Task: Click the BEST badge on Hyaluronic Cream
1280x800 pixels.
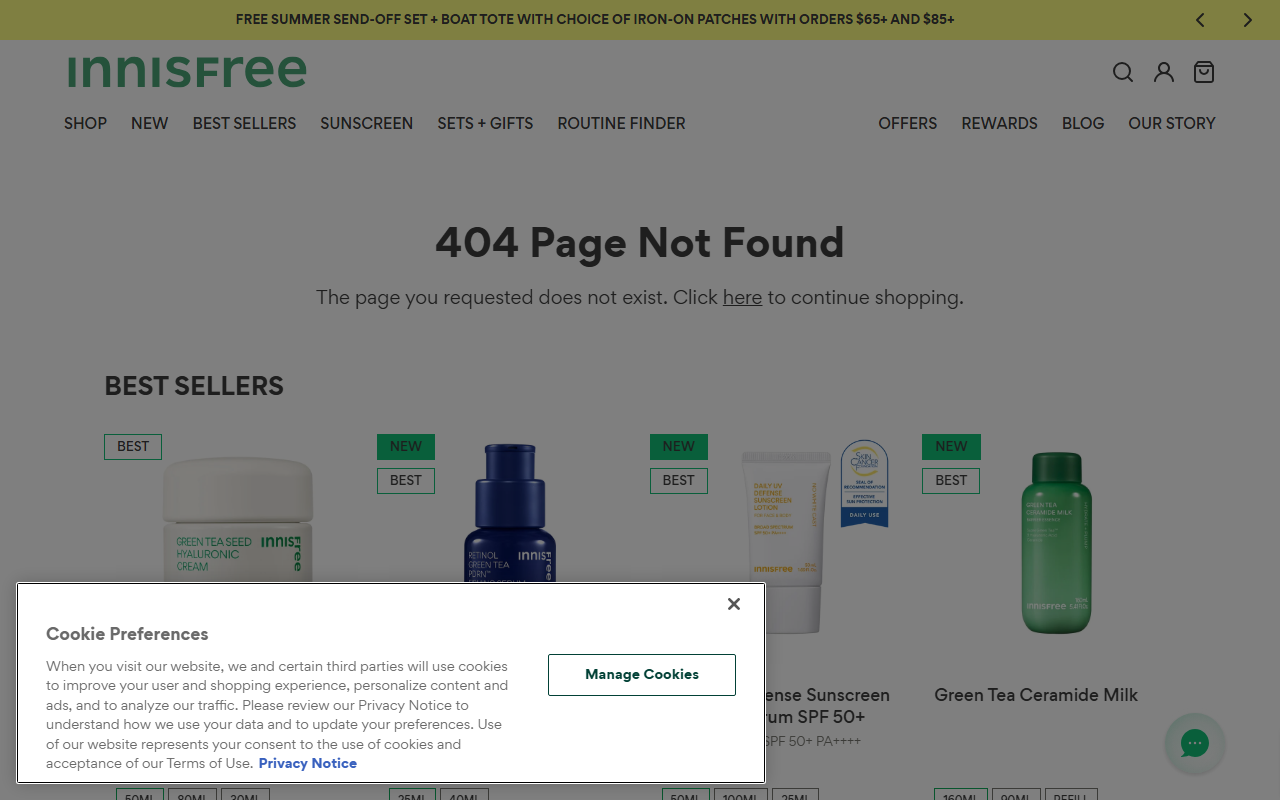Action: click(133, 447)
